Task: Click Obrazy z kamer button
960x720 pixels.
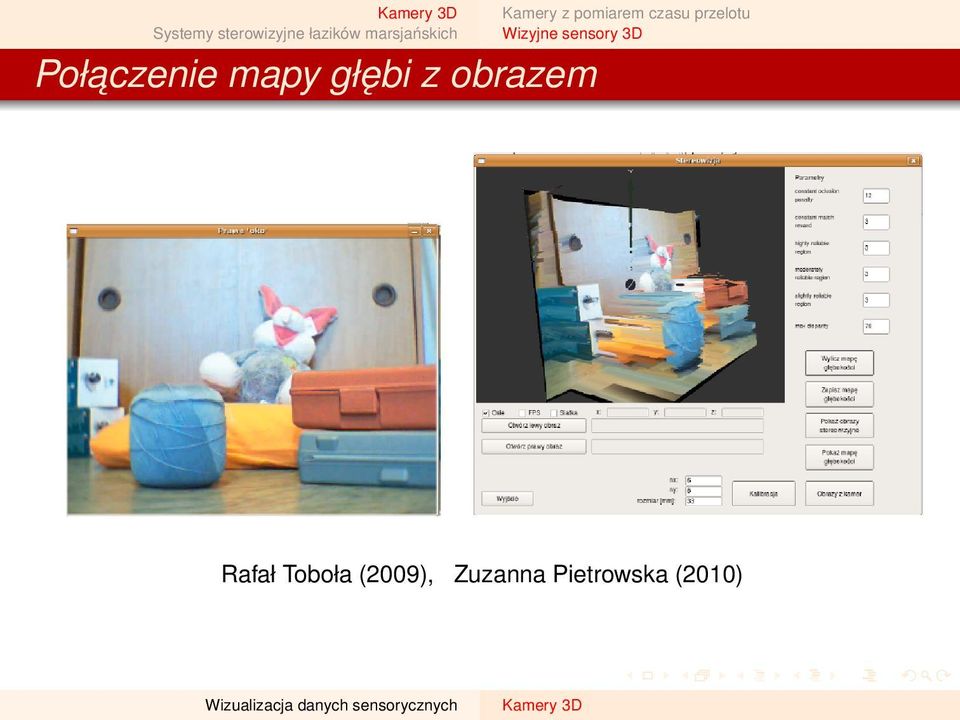Action: click(x=839, y=493)
